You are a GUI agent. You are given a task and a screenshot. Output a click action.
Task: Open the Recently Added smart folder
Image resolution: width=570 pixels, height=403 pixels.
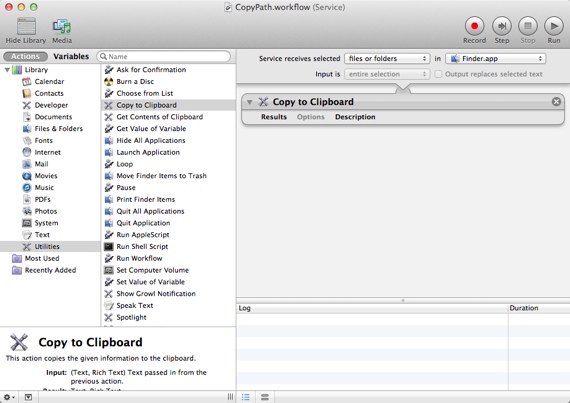click(x=50, y=270)
